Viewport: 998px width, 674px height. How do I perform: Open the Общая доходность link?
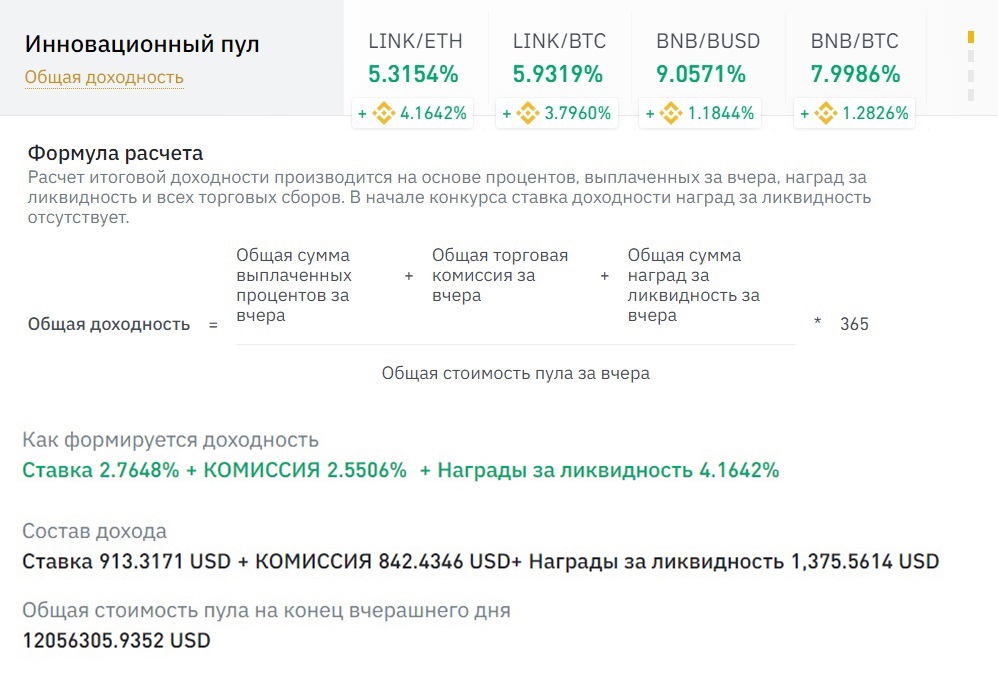[x=104, y=77]
